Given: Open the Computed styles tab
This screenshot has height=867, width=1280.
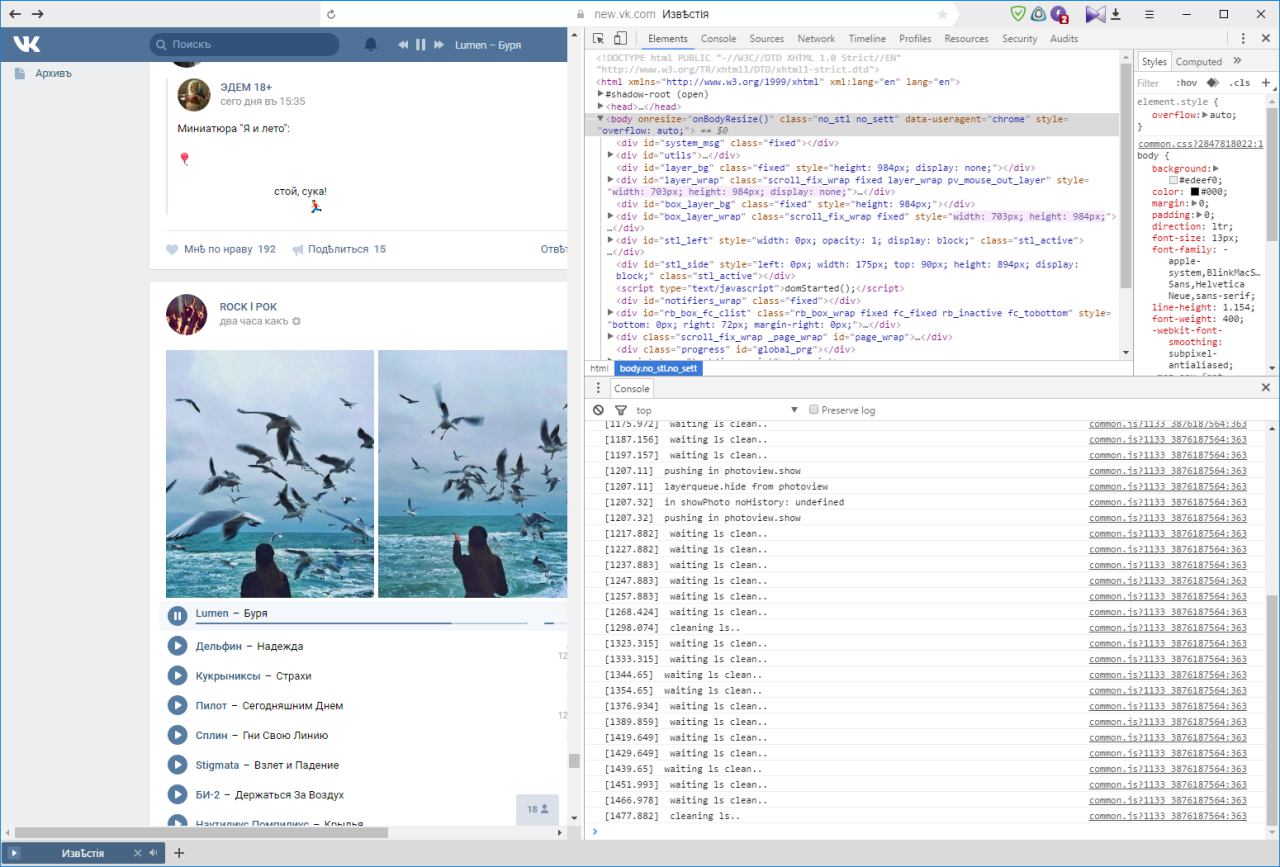Looking at the screenshot, I should click(x=1198, y=62).
